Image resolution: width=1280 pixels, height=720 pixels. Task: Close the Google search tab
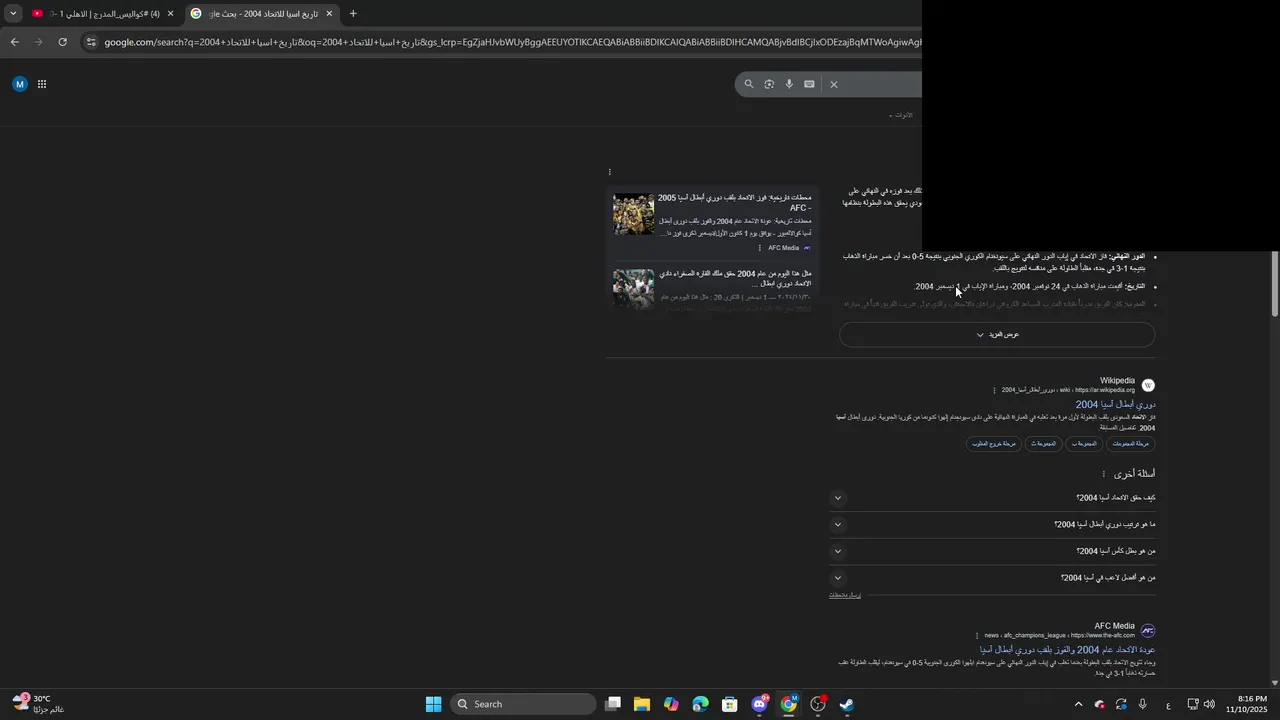329,14
